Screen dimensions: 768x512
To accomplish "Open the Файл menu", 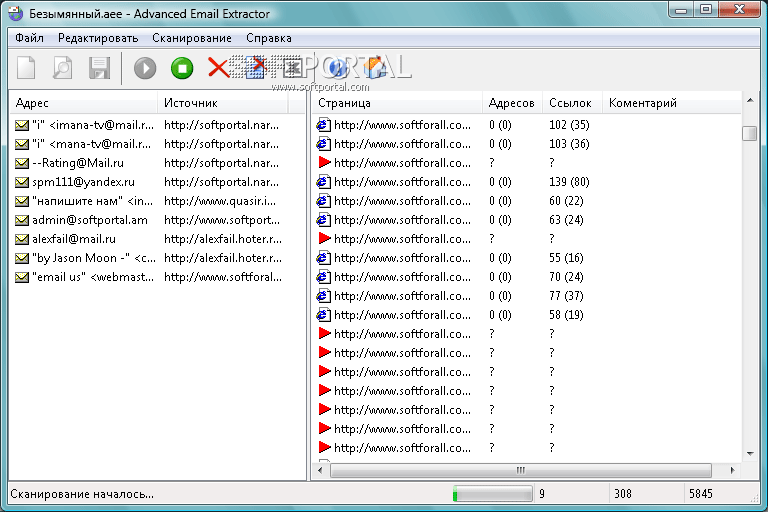I will (29, 38).
